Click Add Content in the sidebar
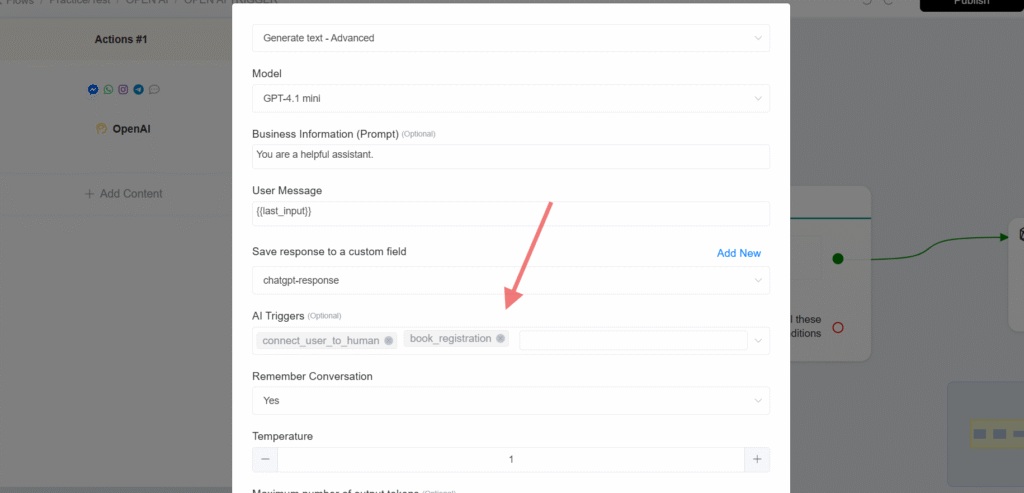 [123, 193]
